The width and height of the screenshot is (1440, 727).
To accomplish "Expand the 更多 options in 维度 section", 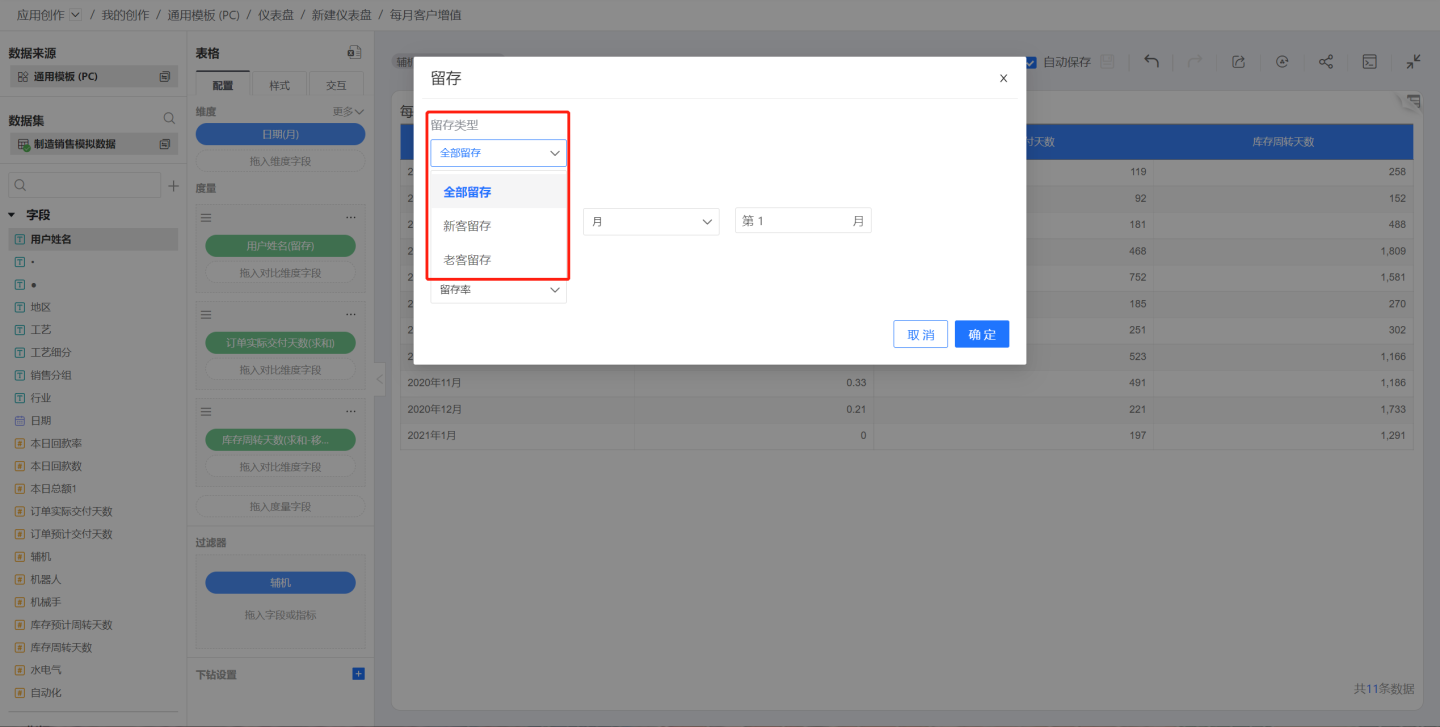I will pyautogui.click(x=348, y=112).
